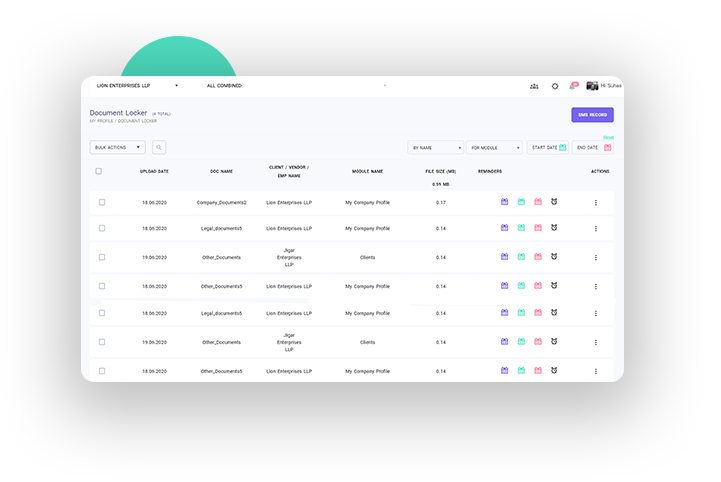Toggle the select-all checkbox in table header
This screenshot has width=721, height=482.
coord(98,171)
